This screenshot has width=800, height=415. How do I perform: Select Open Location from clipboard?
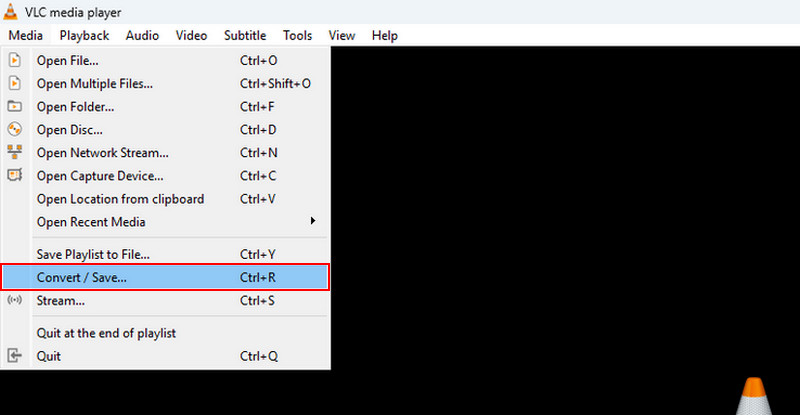[120, 198]
